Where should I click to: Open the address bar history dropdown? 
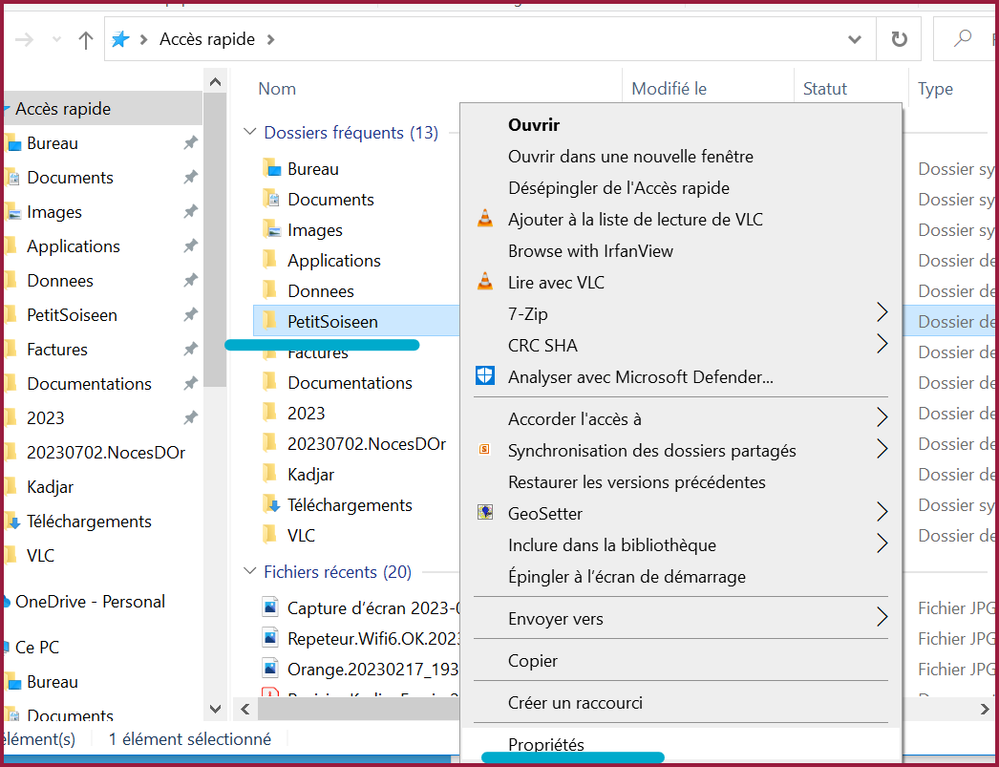point(855,40)
